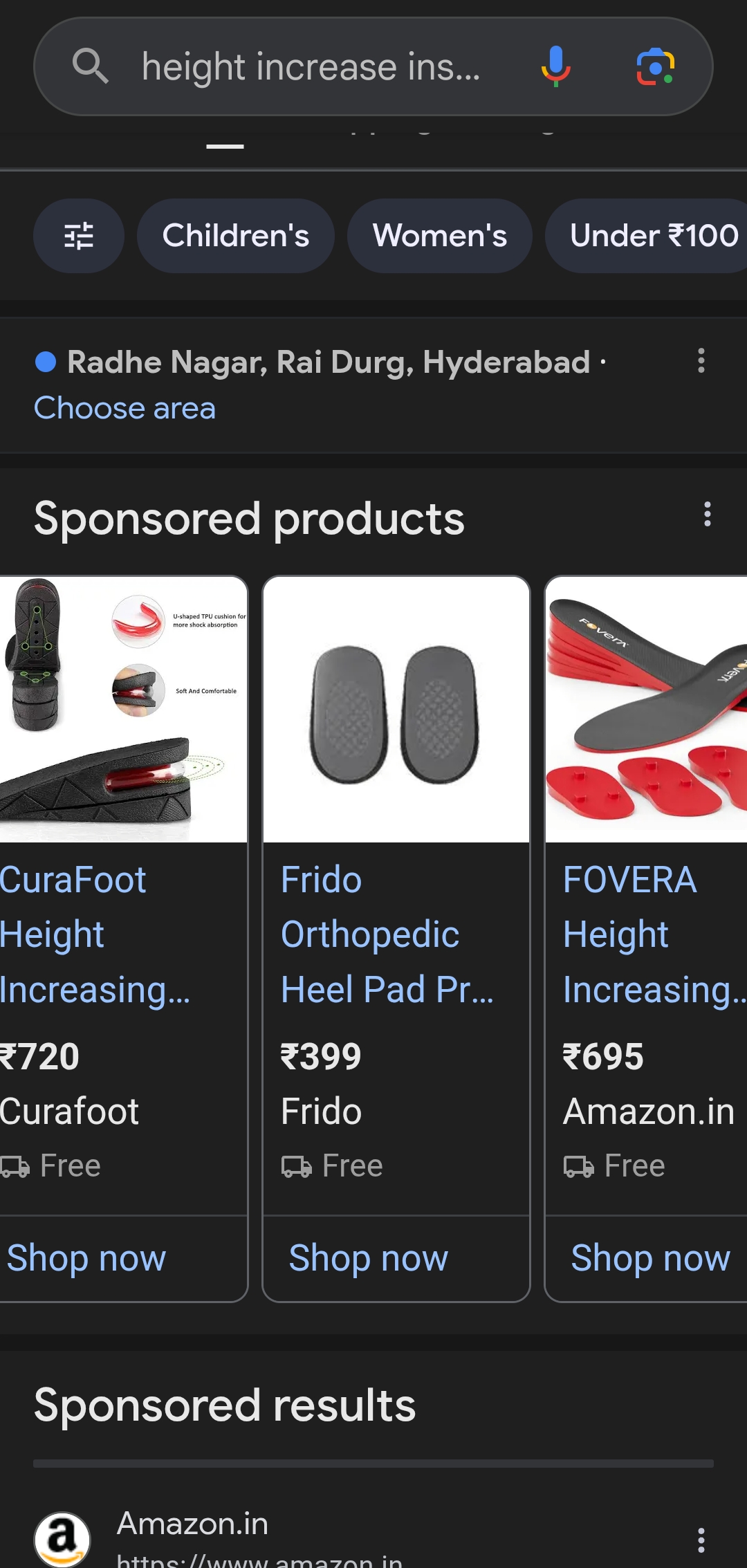This screenshot has width=747, height=1568.
Task: Toggle the Women's filter chip
Action: pyautogui.click(x=440, y=236)
